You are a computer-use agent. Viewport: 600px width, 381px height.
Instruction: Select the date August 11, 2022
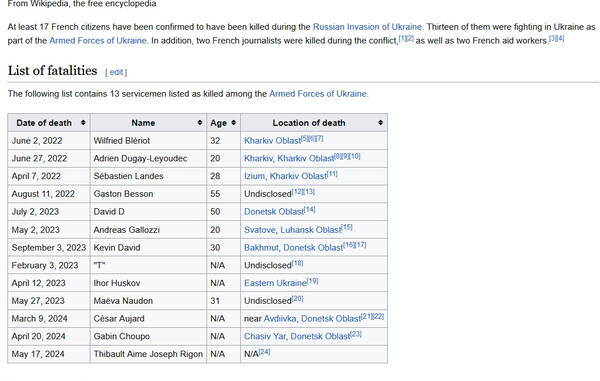point(43,194)
